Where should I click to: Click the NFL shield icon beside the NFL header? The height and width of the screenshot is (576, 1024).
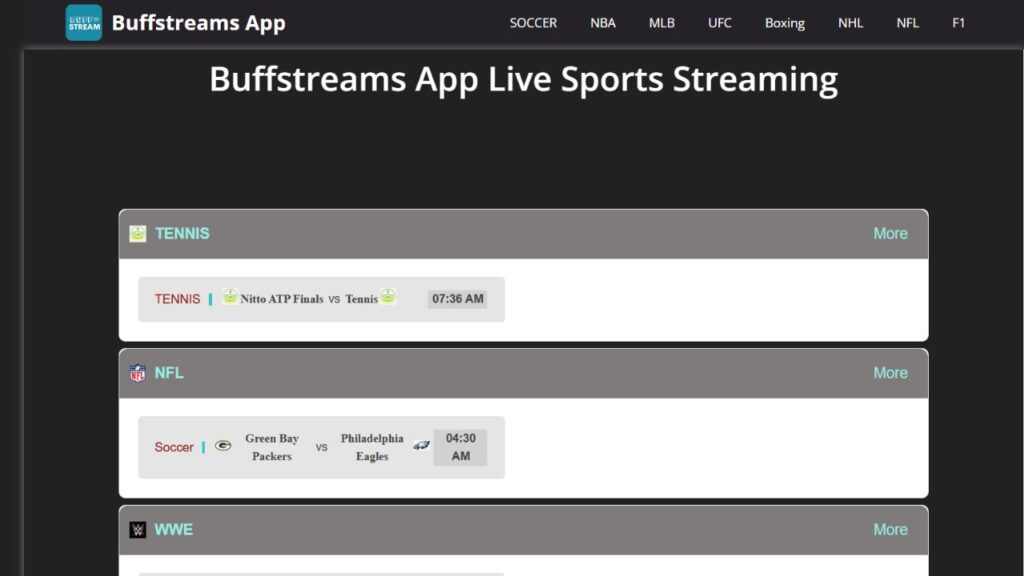pos(138,373)
